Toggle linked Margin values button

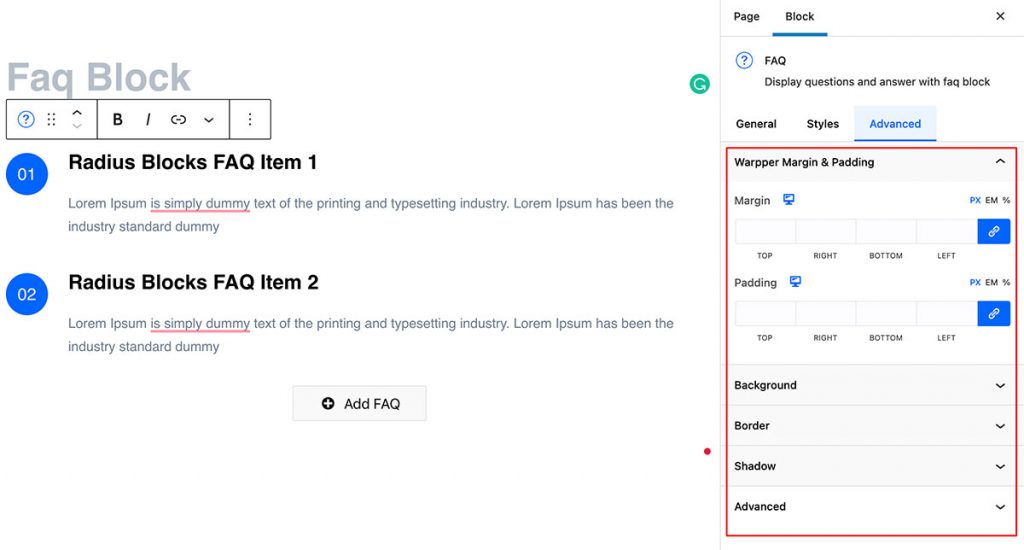tap(993, 231)
